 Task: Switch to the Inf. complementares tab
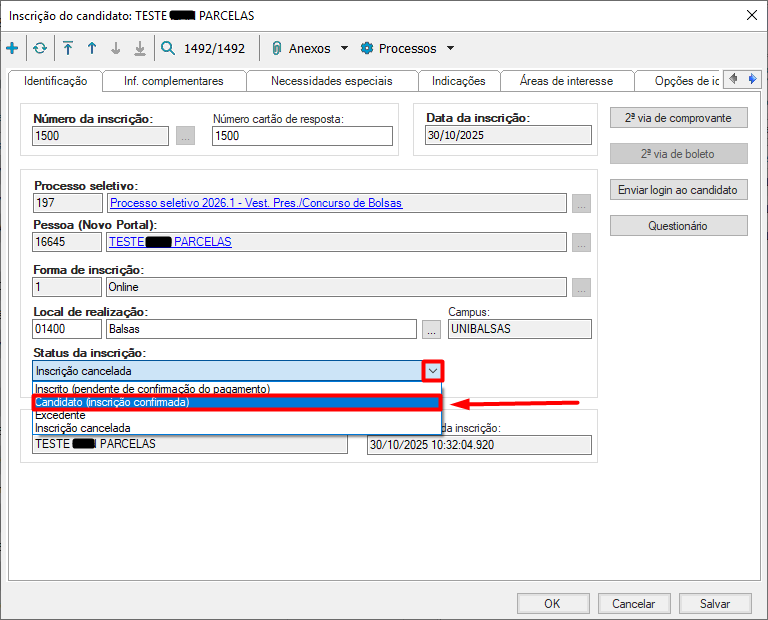coord(173,81)
